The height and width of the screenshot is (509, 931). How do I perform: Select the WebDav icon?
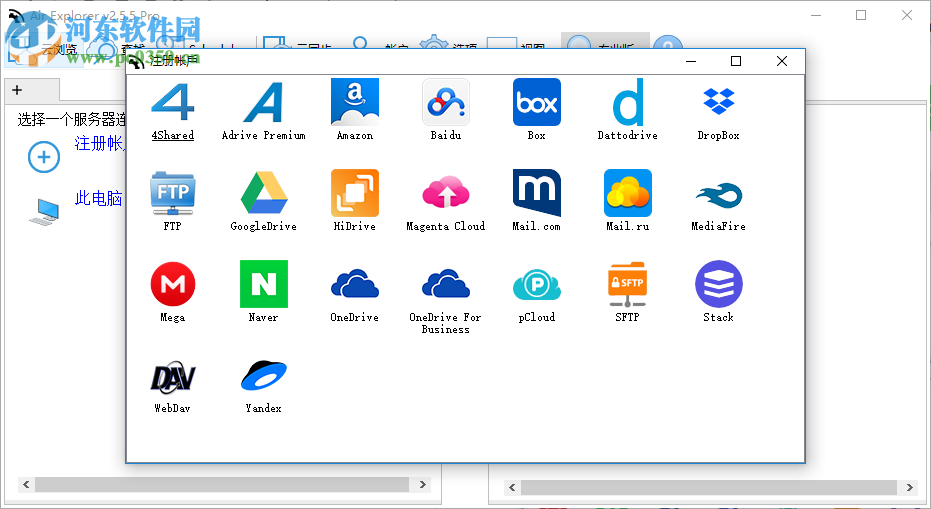tap(172, 377)
